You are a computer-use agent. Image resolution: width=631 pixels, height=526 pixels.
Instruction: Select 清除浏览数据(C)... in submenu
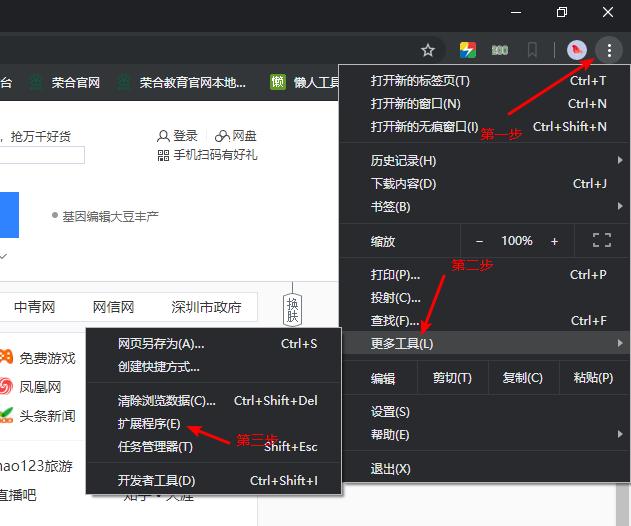tap(214, 401)
